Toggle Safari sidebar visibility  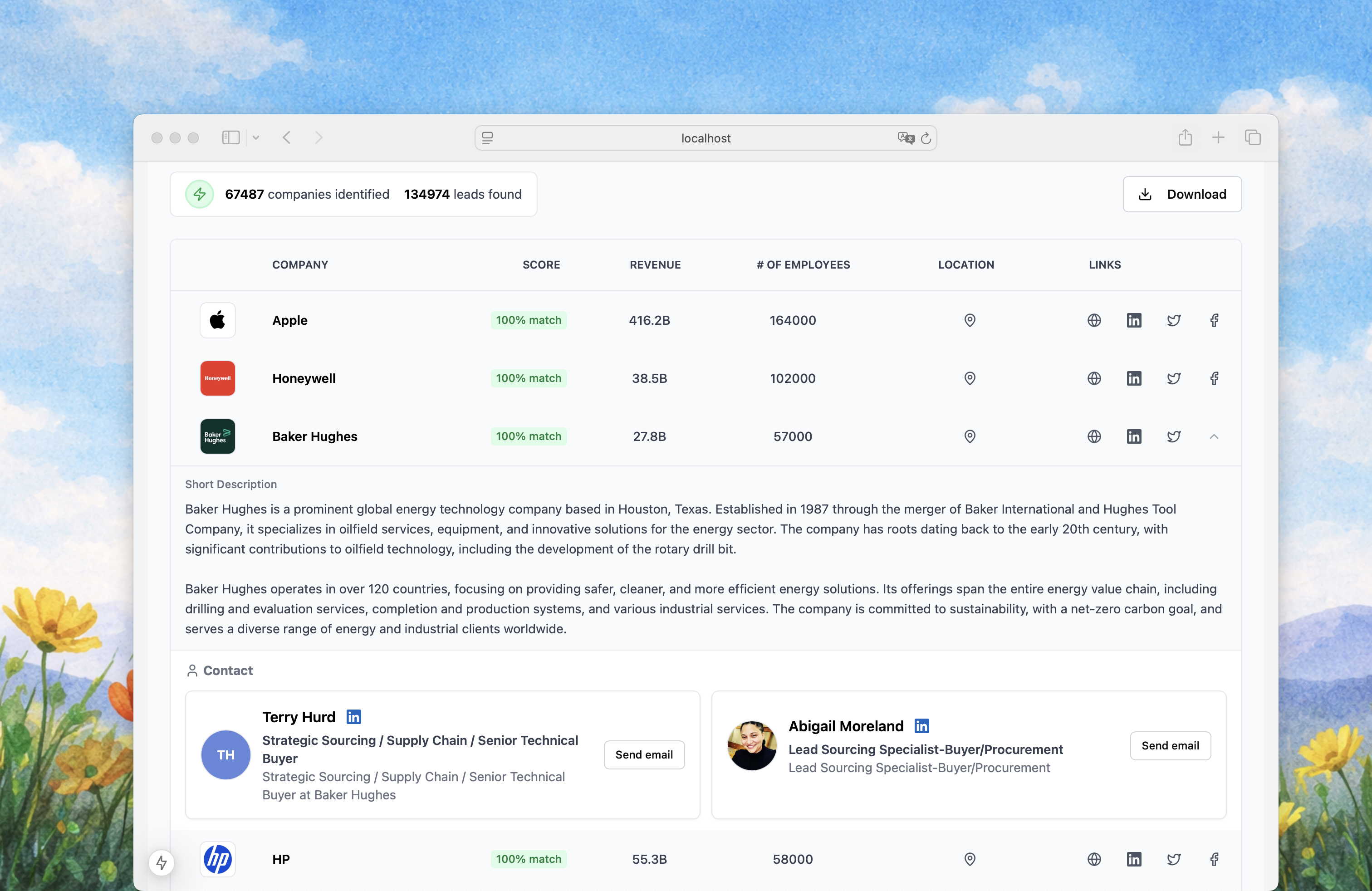click(x=230, y=138)
